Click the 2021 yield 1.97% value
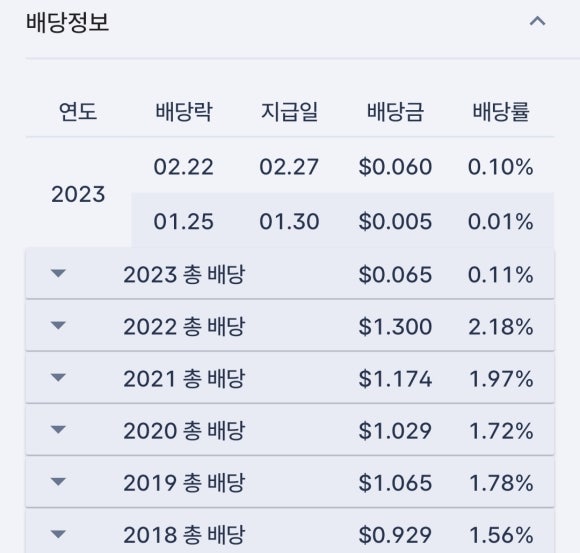 click(501, 379)
